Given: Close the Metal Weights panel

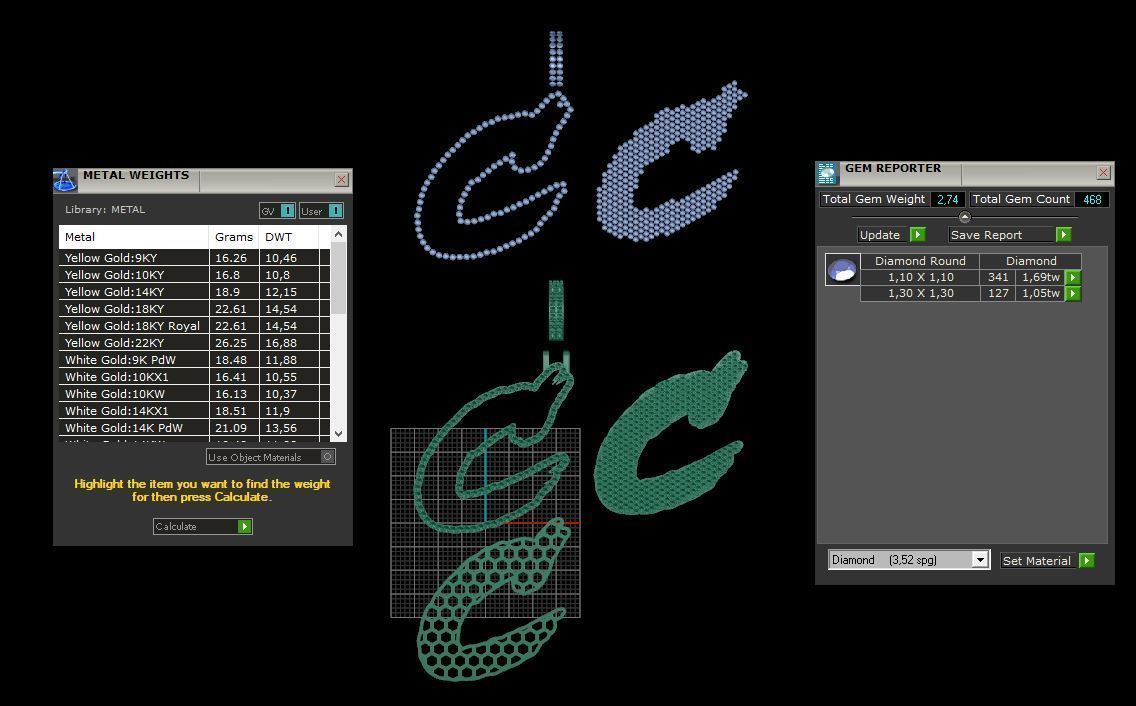Looking at the screenshot, I should 342,179.
